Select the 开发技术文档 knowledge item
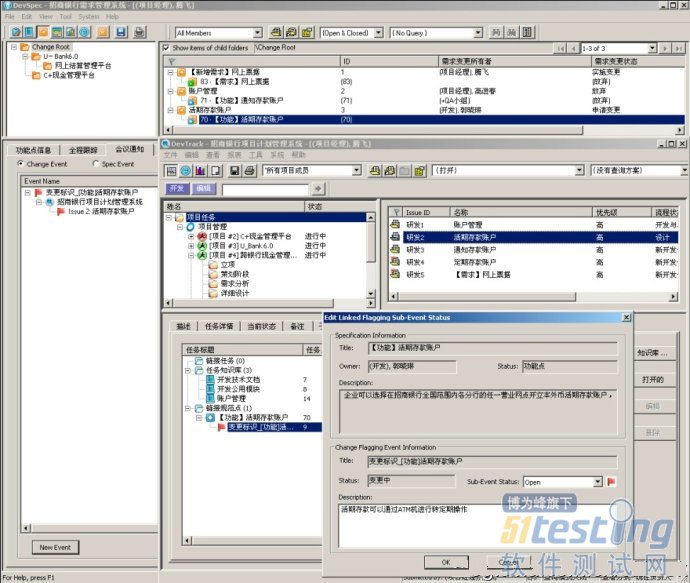This screenshot has height=583, width=690. [238, 380]
